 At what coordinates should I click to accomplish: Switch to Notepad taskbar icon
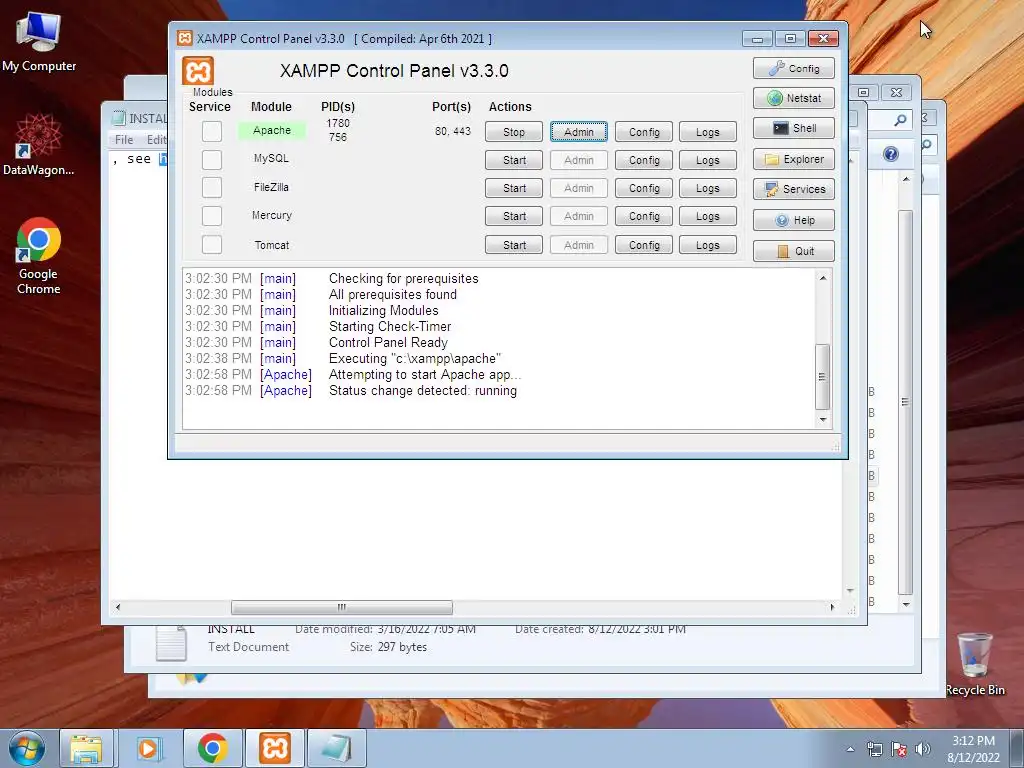click(x=336, y=748)
